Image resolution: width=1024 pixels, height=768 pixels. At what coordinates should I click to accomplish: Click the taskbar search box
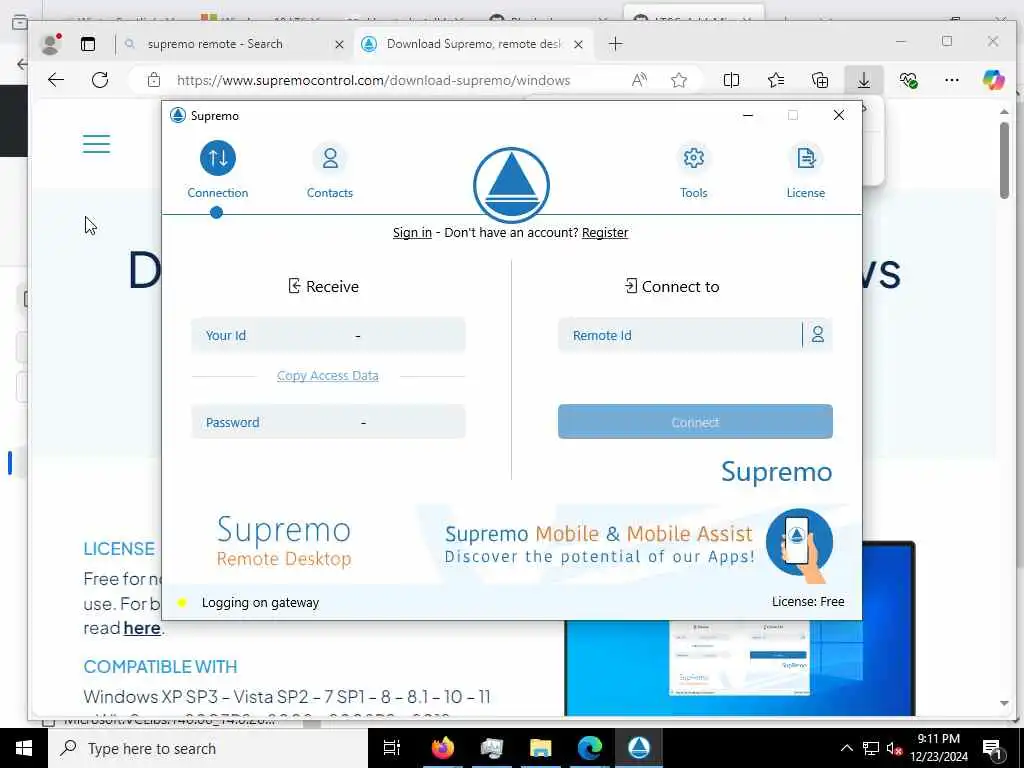(208, 748)
